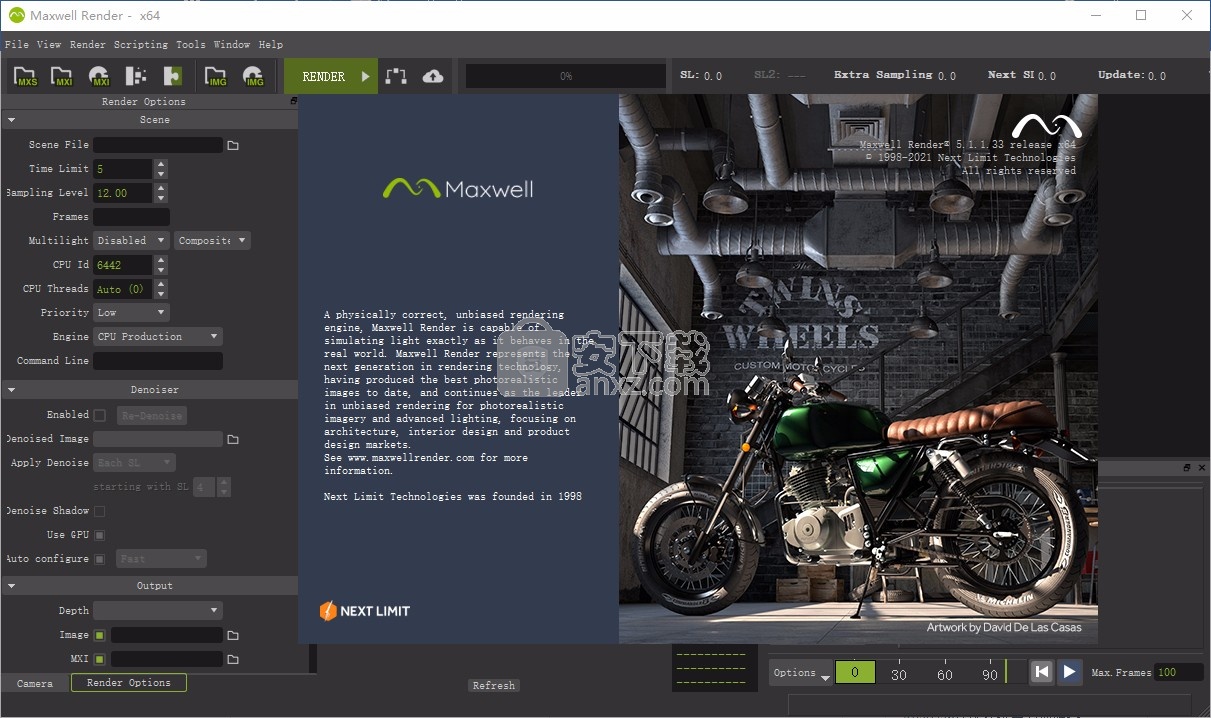Collapse the Denoiser section
Image resolution: width=1211 pixels, height=718 pixels.
pyautogui.click(x=11, y=390)
